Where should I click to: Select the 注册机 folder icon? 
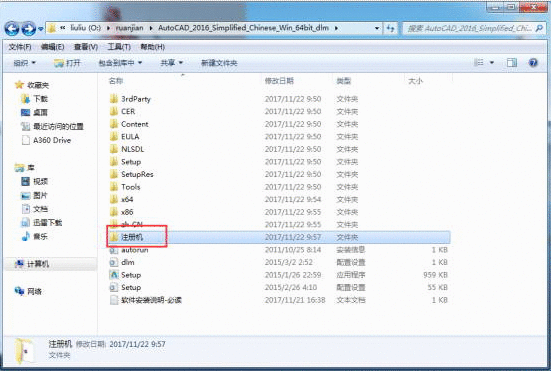(x=114, y=237)
